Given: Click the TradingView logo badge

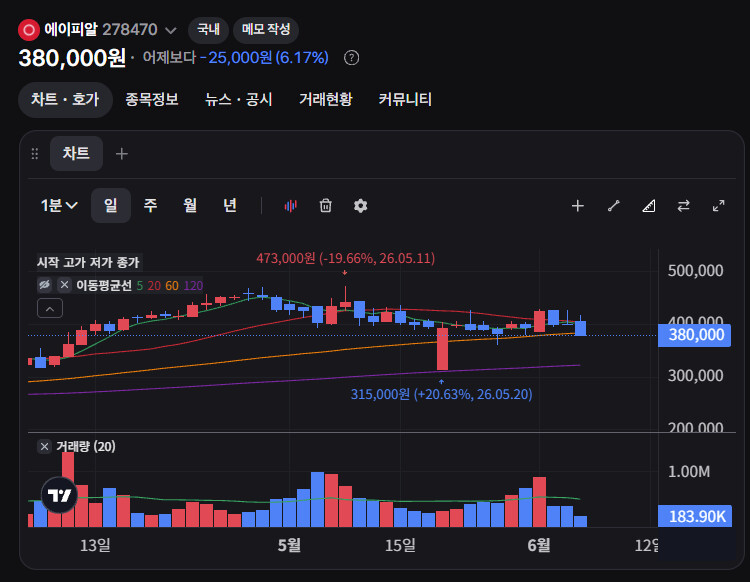Looking at the screenshot, I should [x=59, y=495].
